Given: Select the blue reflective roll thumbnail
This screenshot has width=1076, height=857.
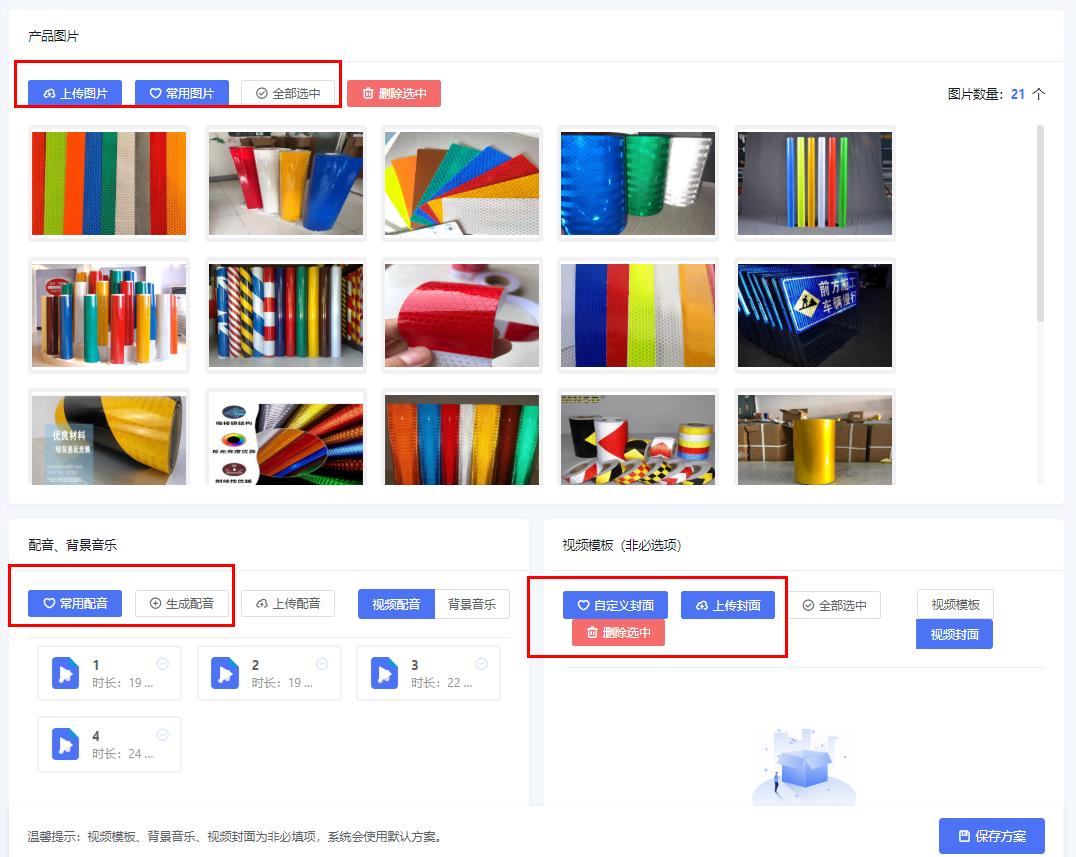Looking at the screenshot, I should click(637, 184).
